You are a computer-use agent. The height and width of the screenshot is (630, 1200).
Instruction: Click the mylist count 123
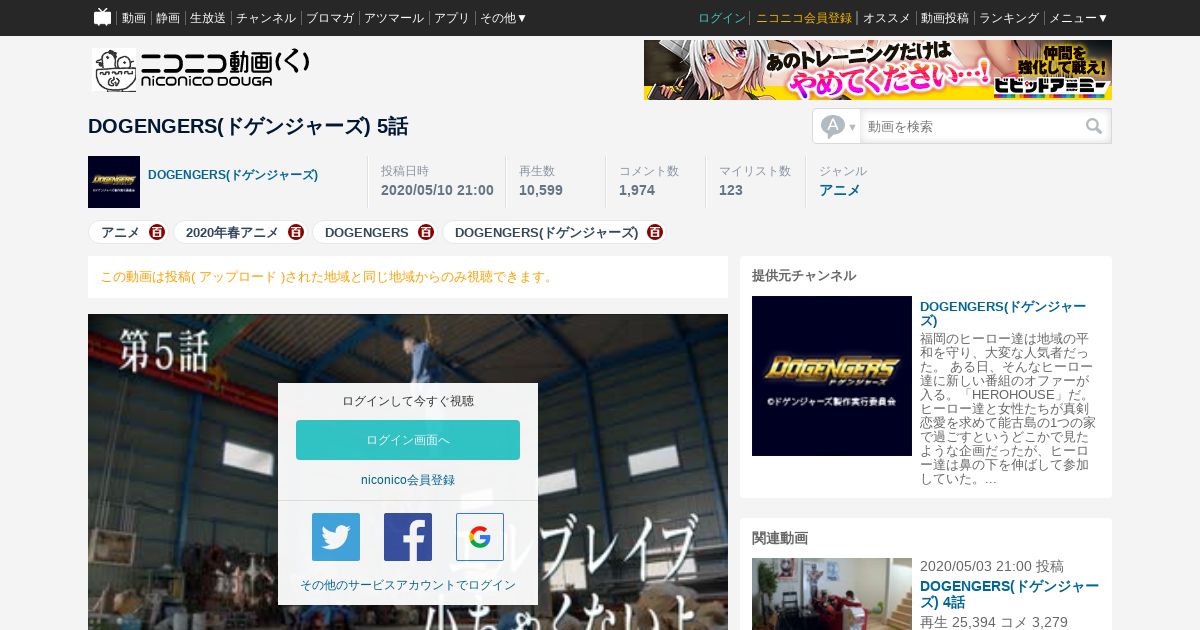pos(731,190)
